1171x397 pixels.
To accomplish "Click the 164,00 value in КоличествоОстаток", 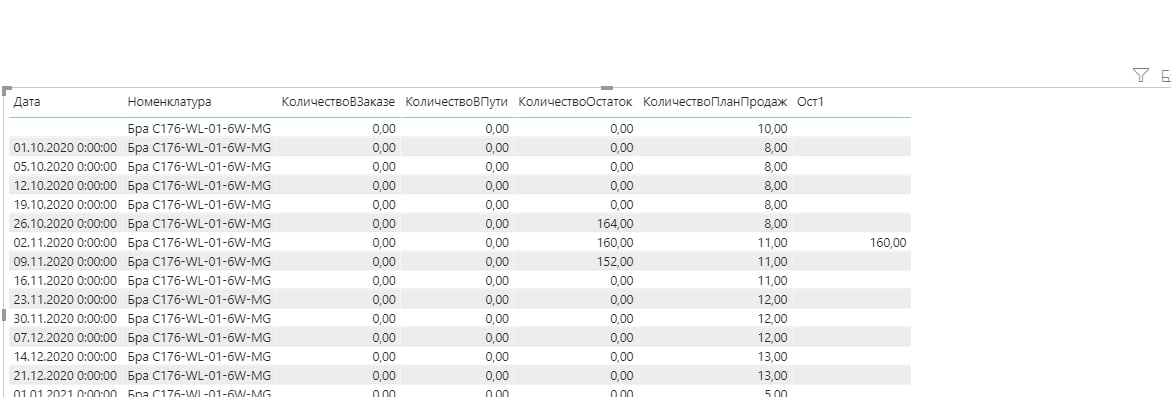I will [x=615, y=223].
